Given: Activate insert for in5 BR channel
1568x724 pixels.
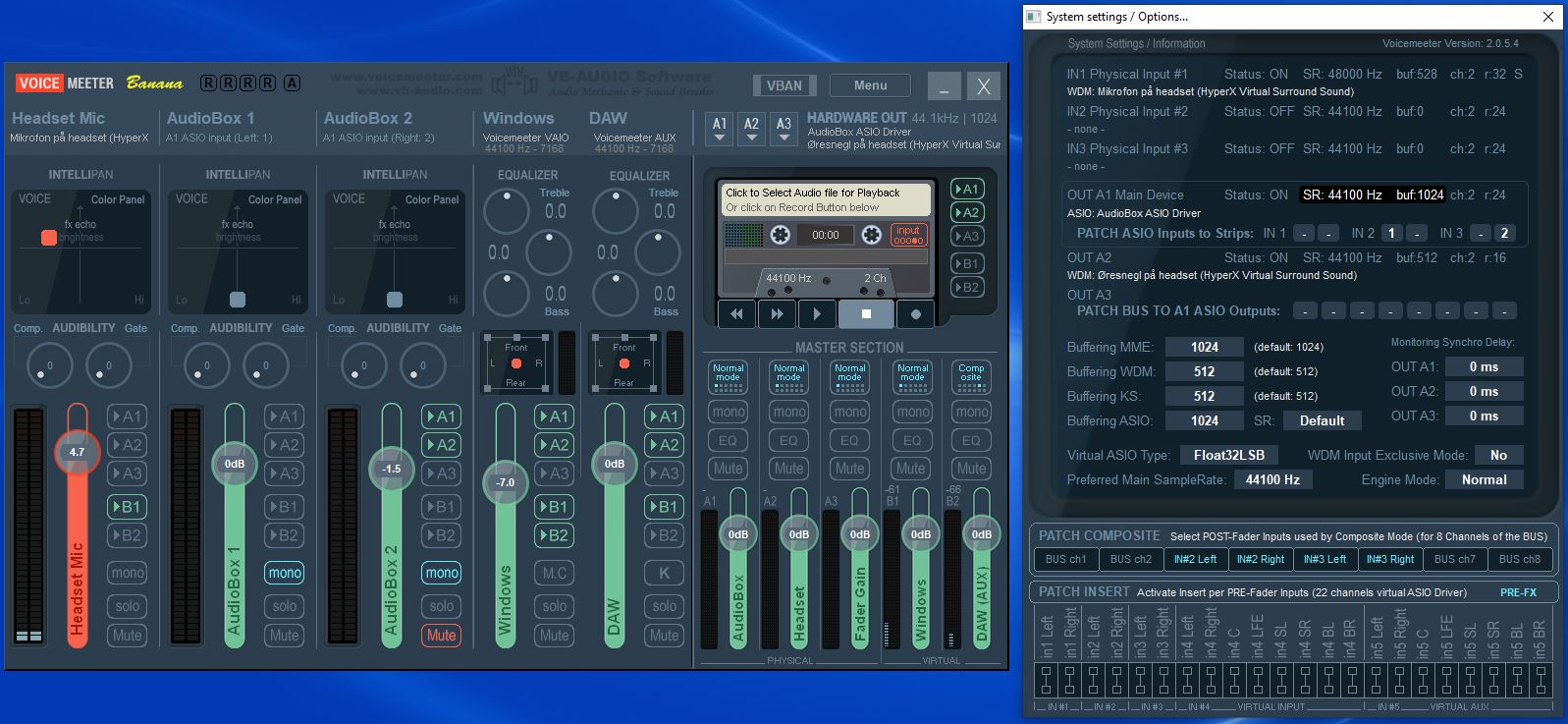Looking at the screenshot, I should pos(1540,680).
